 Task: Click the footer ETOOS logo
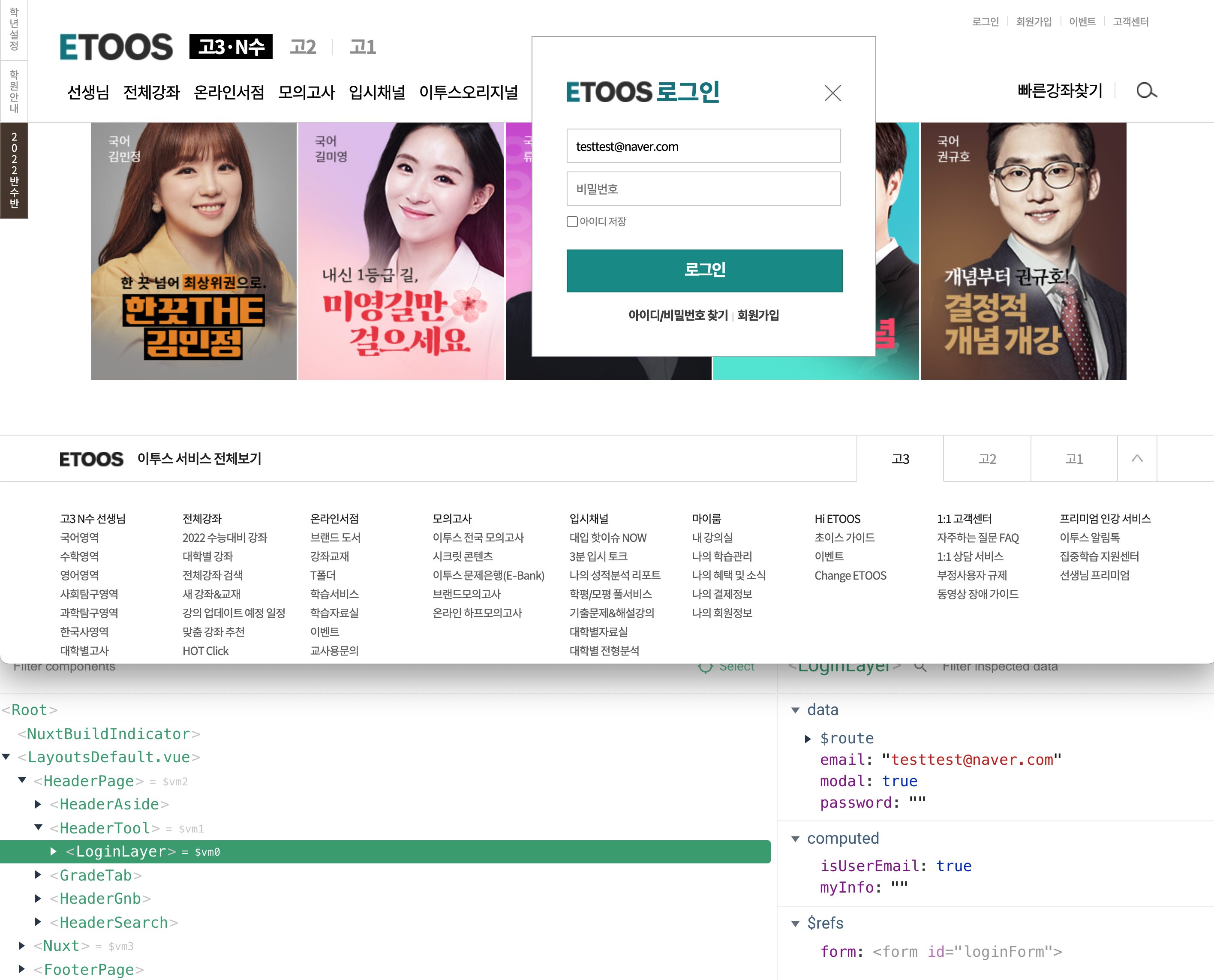tap(91, 459)
